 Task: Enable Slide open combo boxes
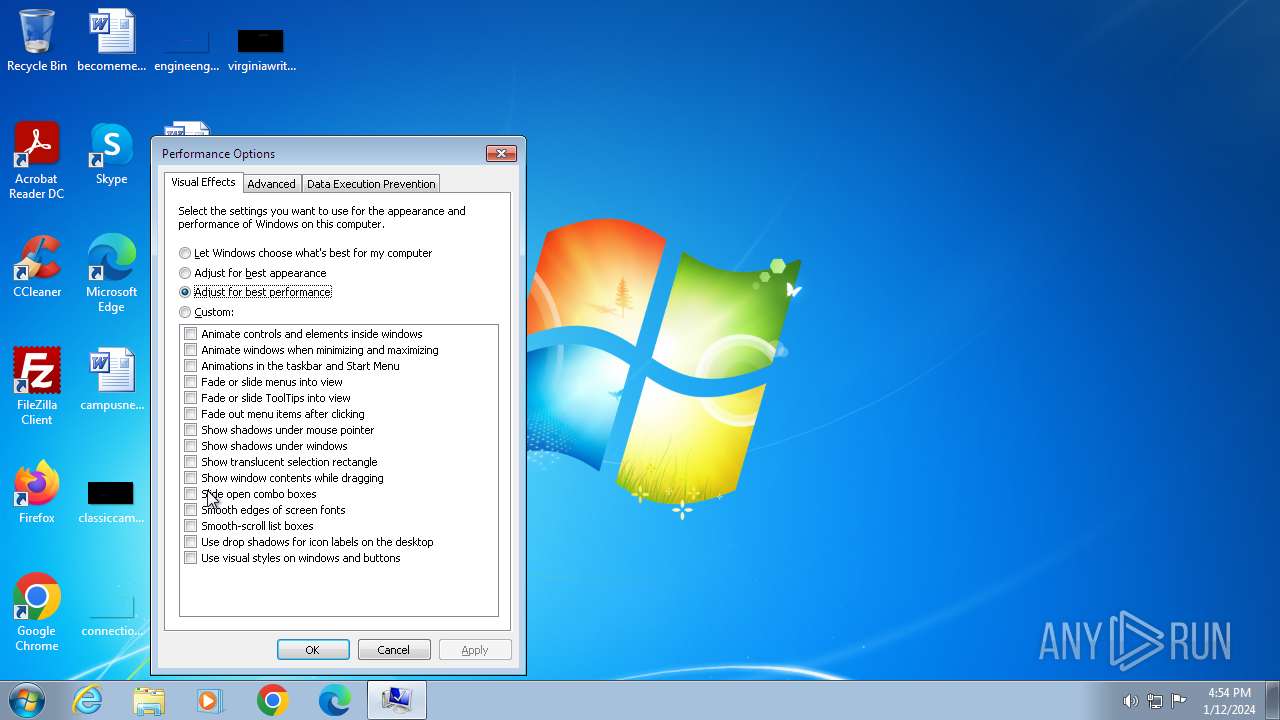pos(191,494)
